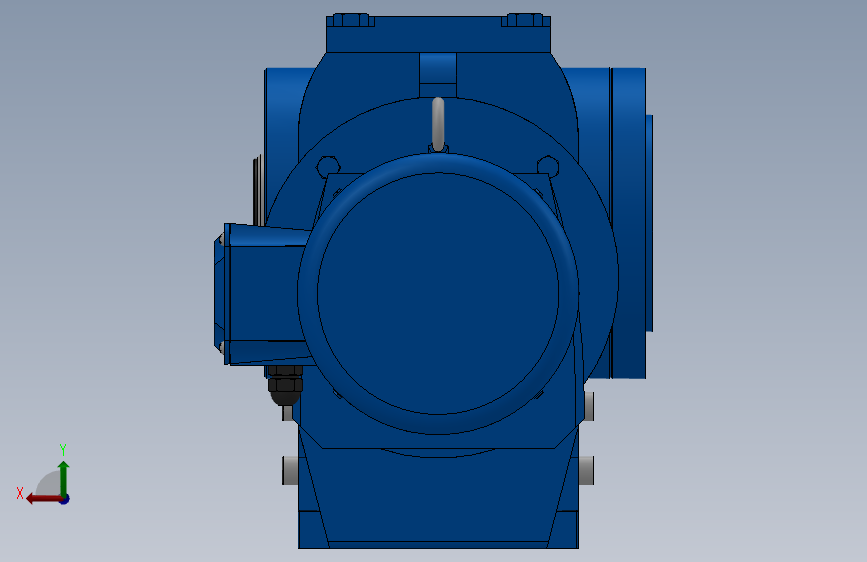This screenshot has width=867, height=562.
Task: Select the lower-left grey shaft stub
Action: point(290,471)
